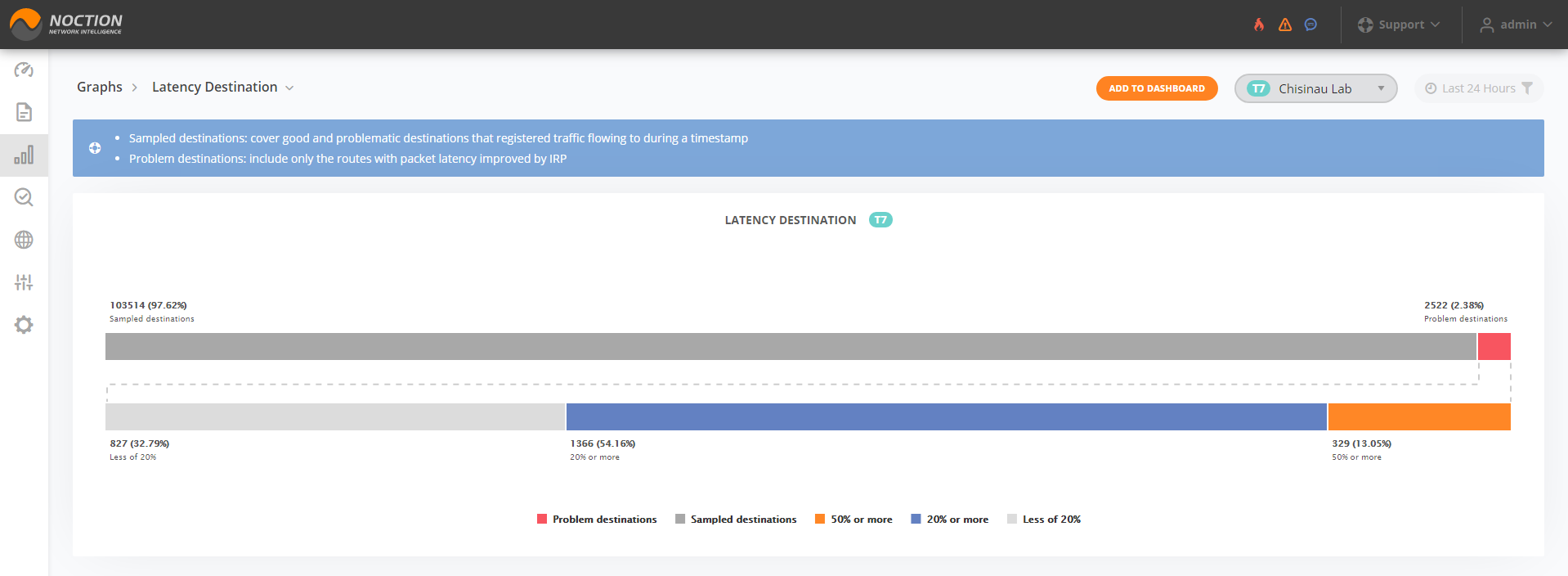Open the chat messages icon
Image resolution: width=1568 pixels, height=576 pixels.
pos(1310,25)
